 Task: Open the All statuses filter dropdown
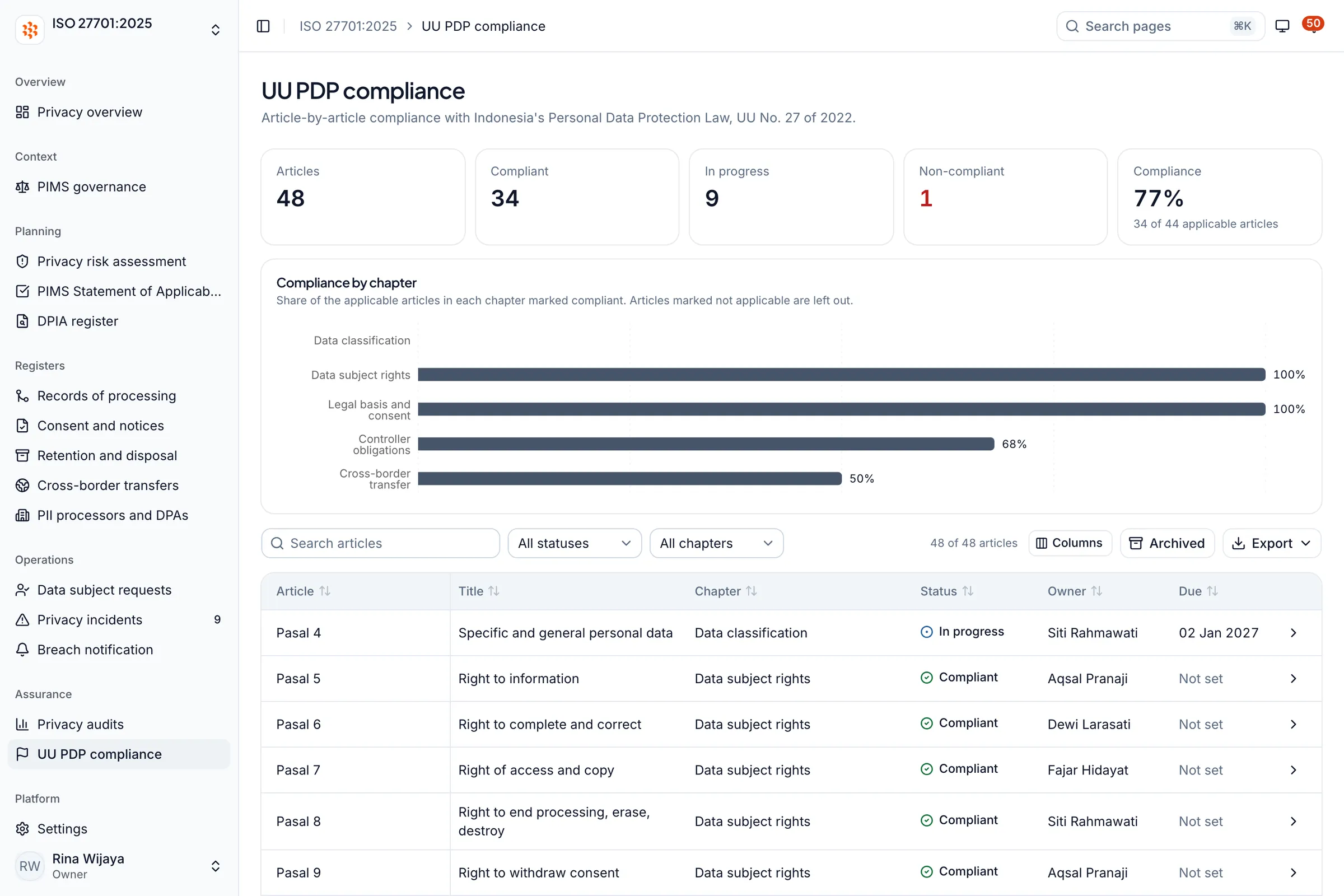pos(575,543)
